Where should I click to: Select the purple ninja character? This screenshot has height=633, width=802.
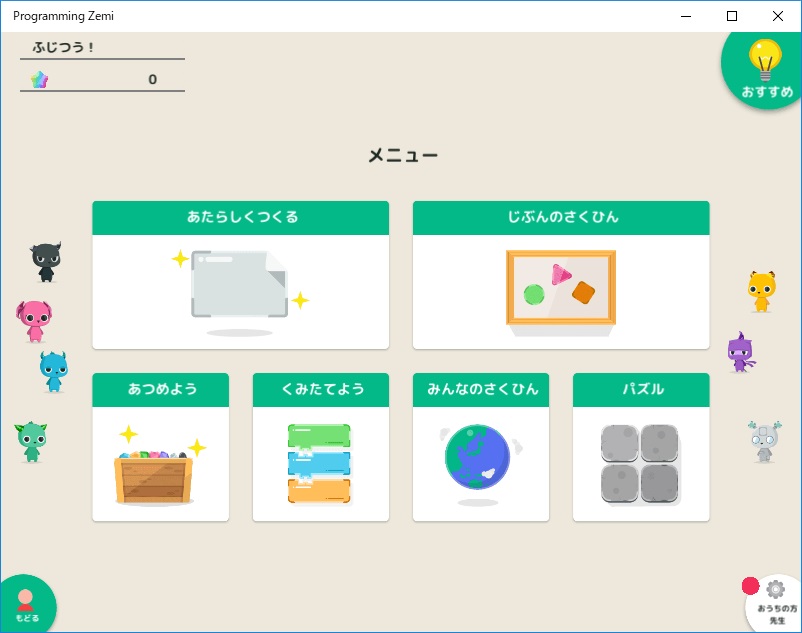point(741,352)
